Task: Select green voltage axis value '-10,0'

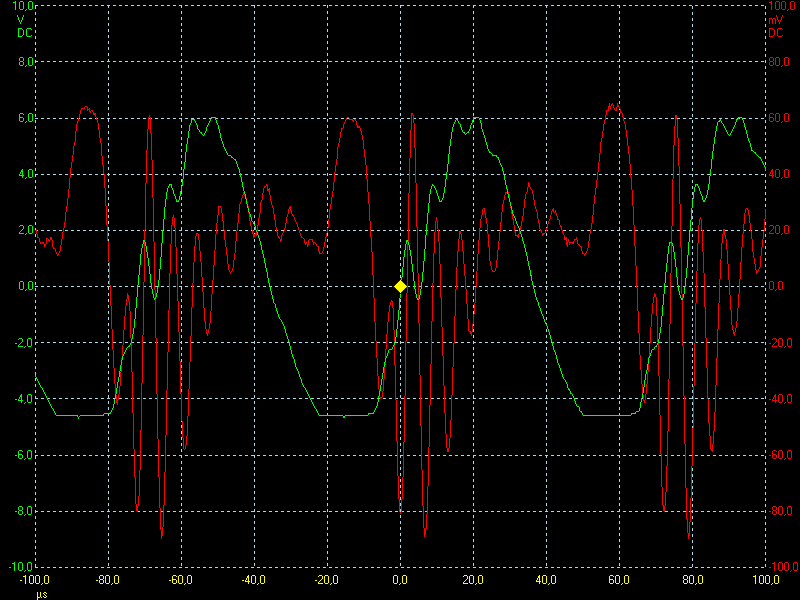Action: 21,567
